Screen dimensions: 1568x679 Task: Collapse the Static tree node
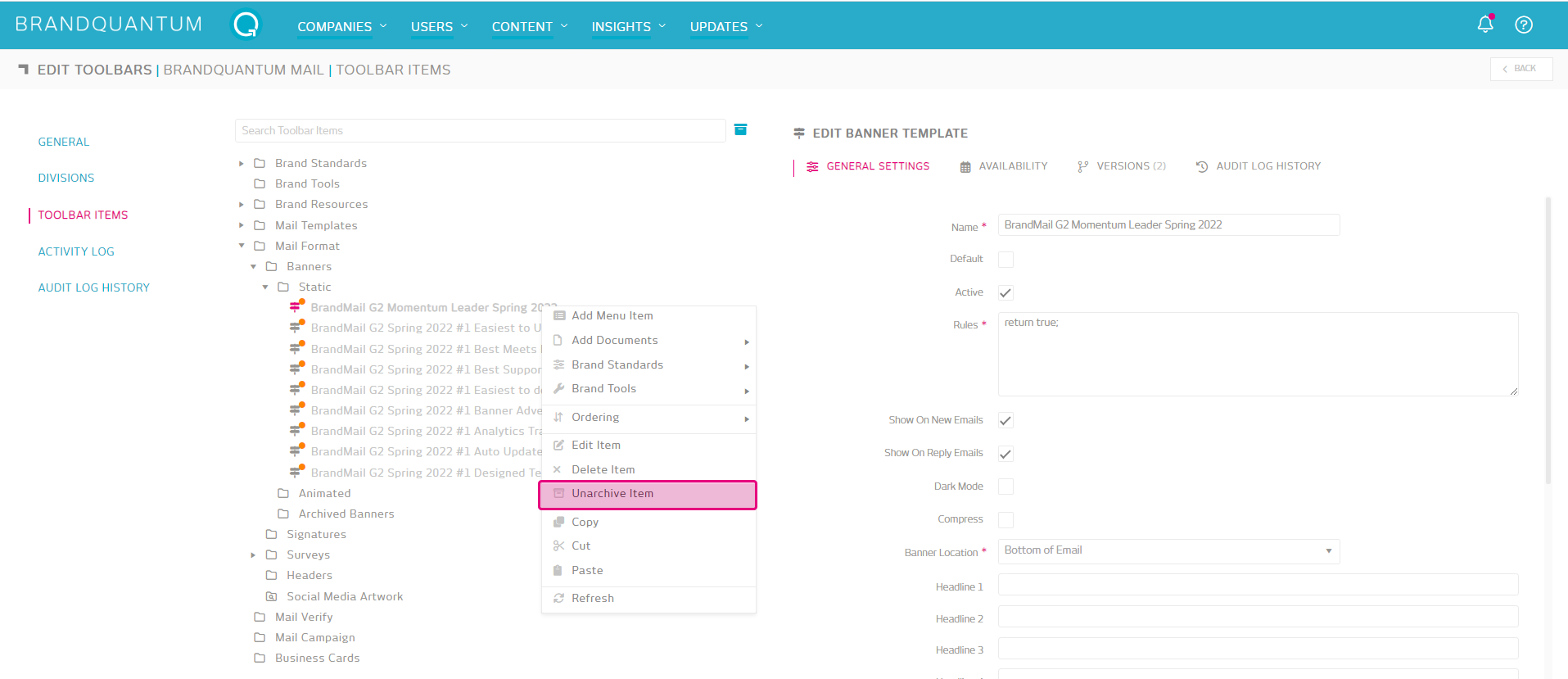(265, 287)
